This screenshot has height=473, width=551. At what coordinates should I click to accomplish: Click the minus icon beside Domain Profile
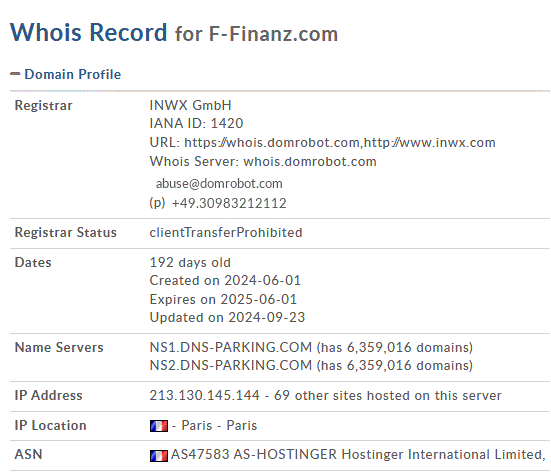15,74
